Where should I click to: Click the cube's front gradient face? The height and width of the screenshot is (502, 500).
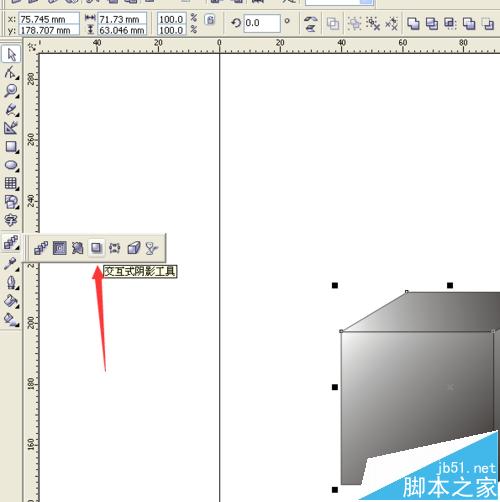pos(417,393)
